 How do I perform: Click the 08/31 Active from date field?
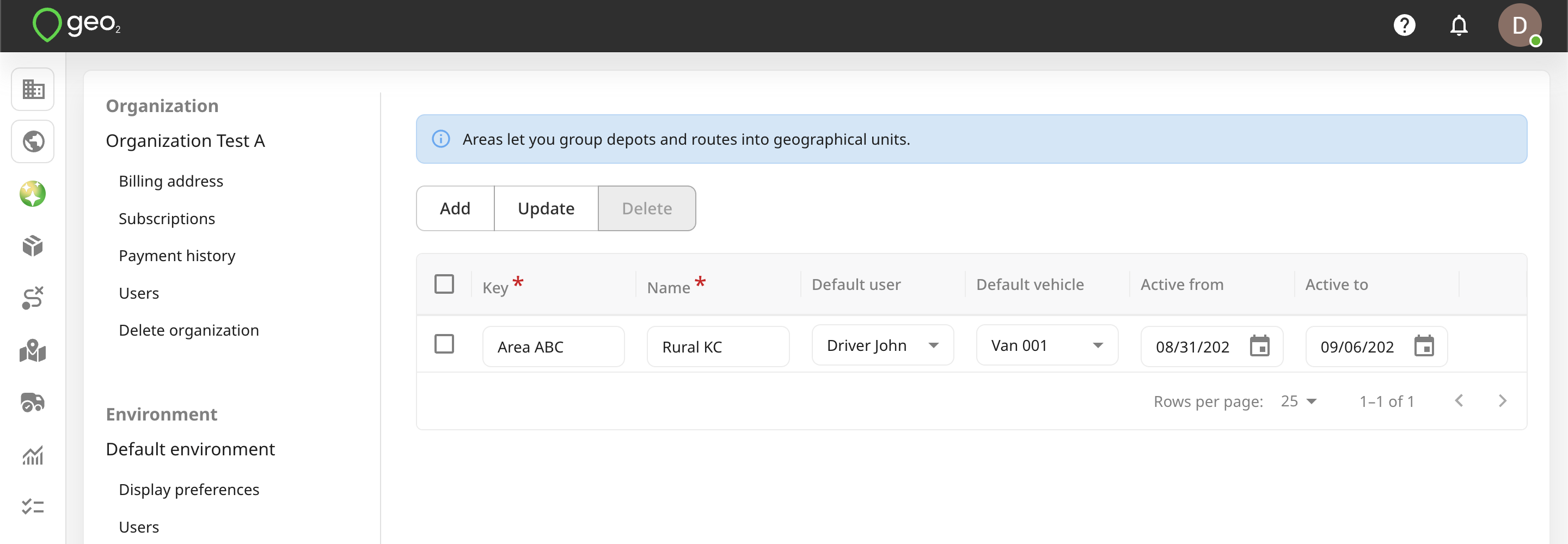click(1193, 347)
